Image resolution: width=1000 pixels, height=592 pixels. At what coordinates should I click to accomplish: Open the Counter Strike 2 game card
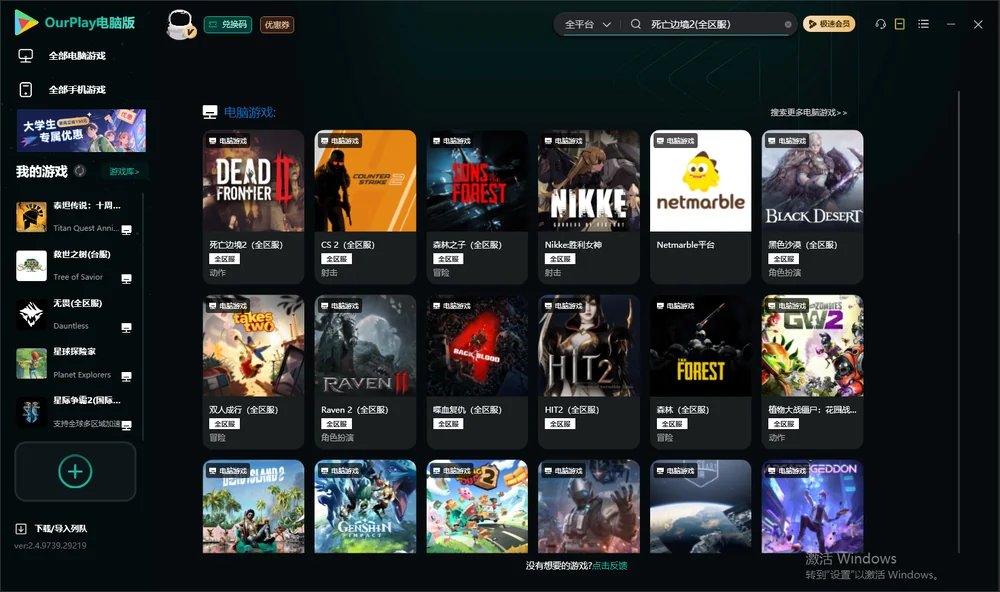(365, 207)
